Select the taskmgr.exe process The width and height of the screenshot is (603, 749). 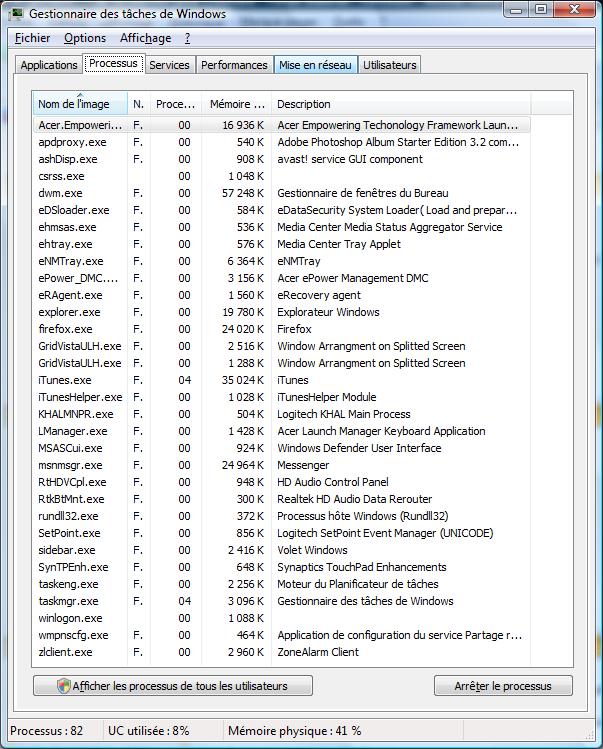[x=282, y=601]
